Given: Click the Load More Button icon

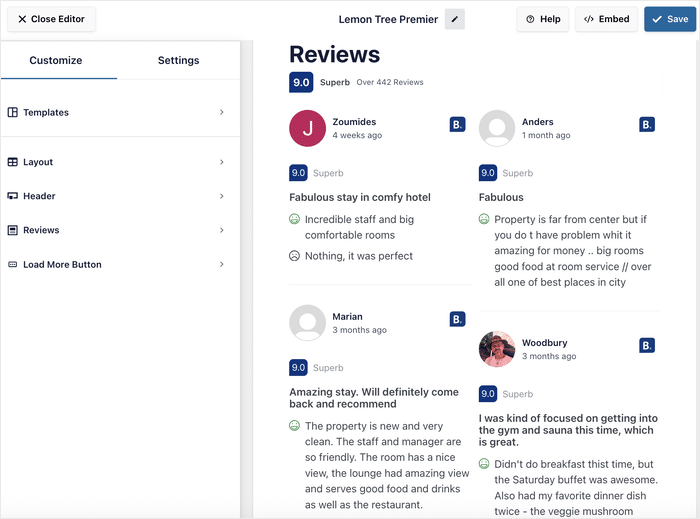Looking at the screenshot, I should tap(12, 265).
